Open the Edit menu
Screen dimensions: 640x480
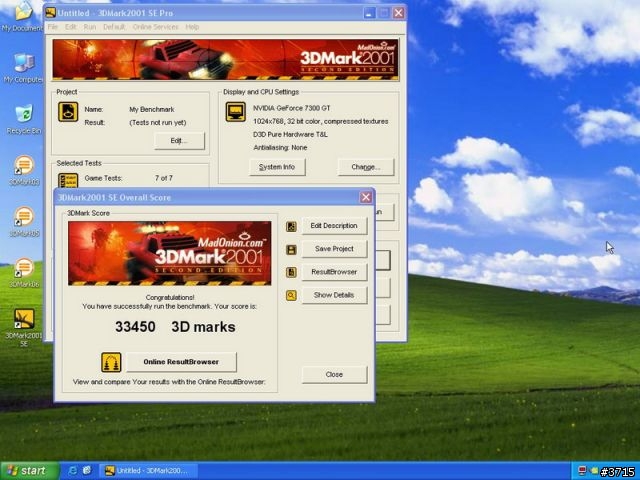pyautogui.click(x=70, y=27)
